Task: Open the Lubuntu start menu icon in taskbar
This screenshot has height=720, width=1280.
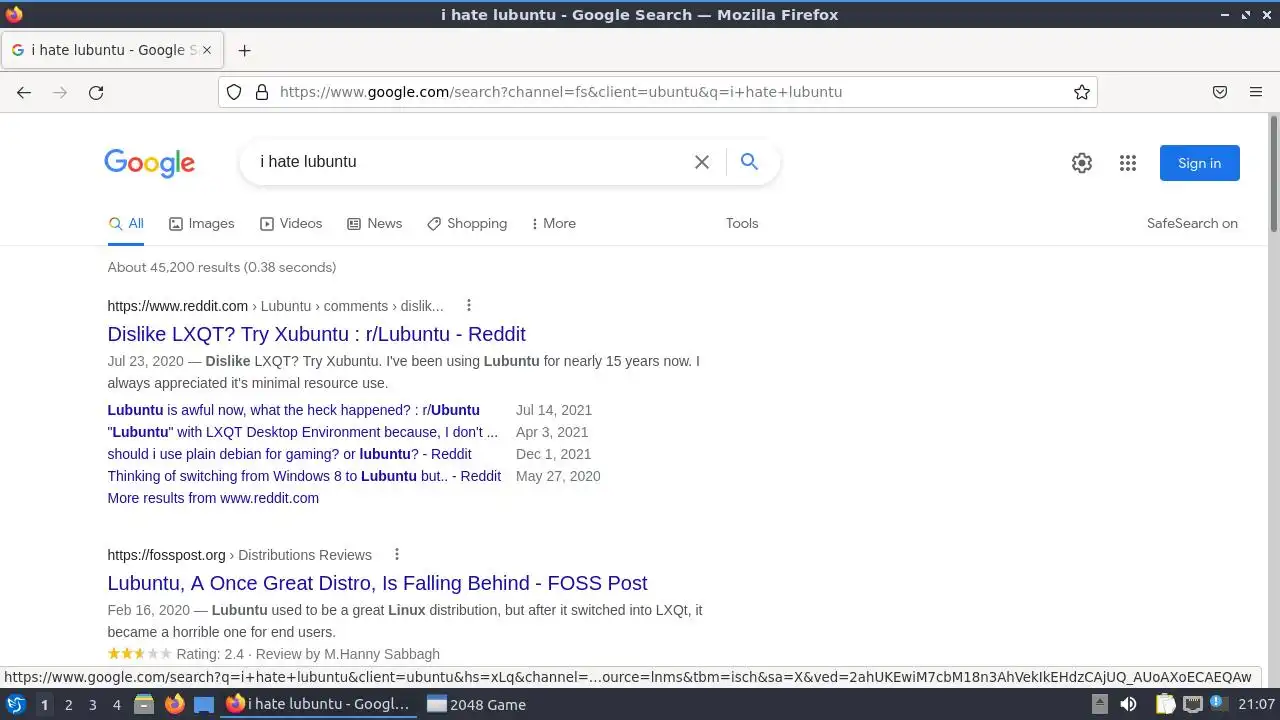Action: pos(15,705)
